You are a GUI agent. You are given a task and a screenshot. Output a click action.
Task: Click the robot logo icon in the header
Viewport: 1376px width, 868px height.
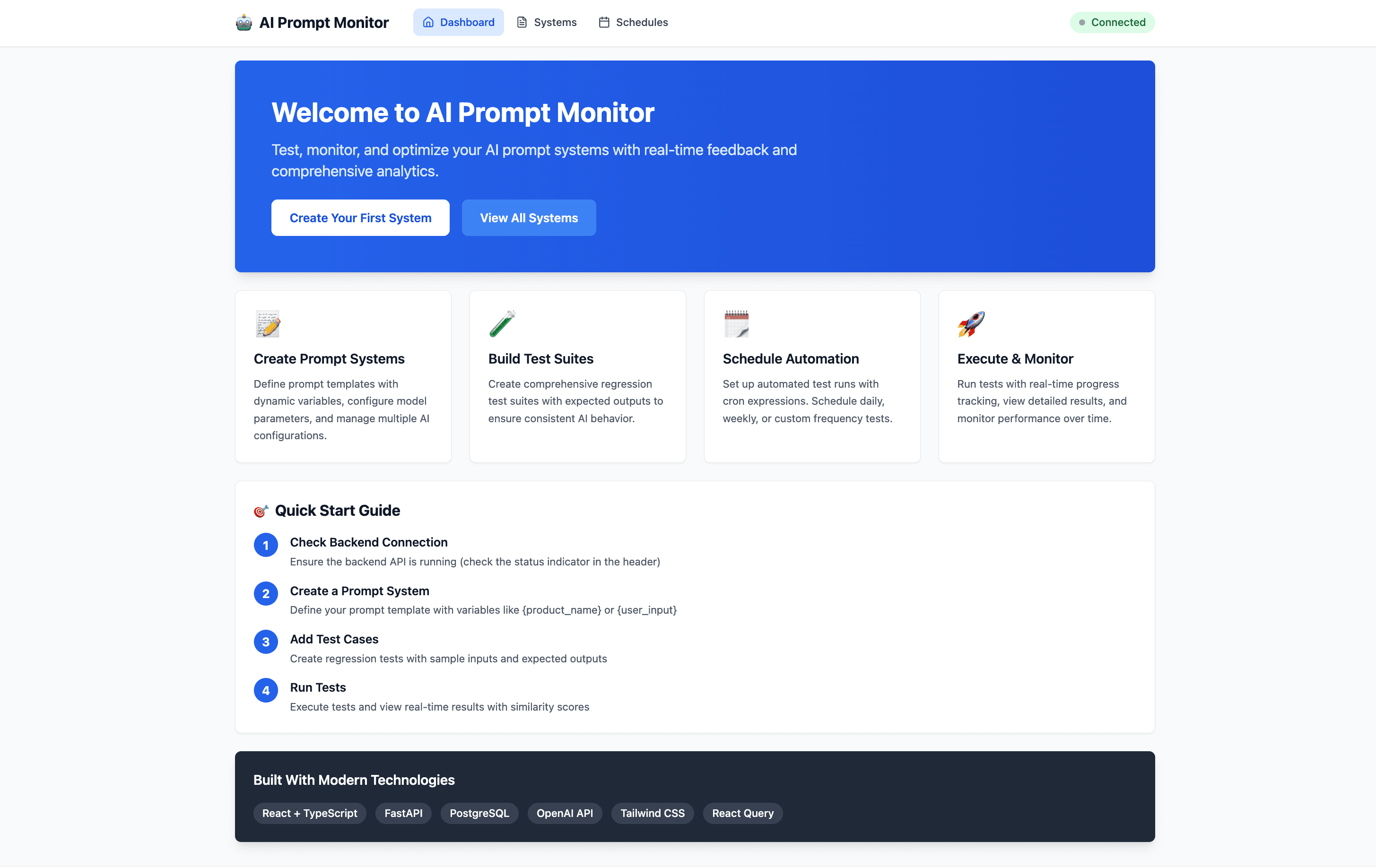point(244,22)
